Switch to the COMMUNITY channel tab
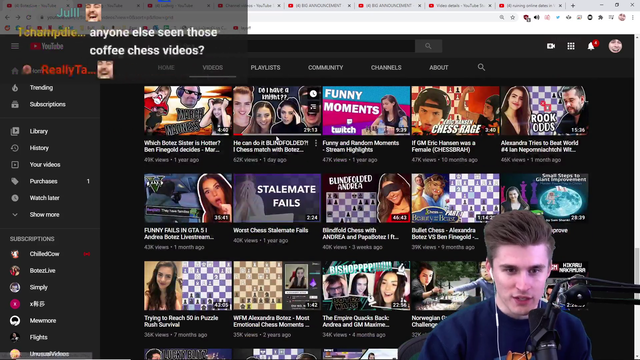640x360 pixels. click(x=325, y=67)
